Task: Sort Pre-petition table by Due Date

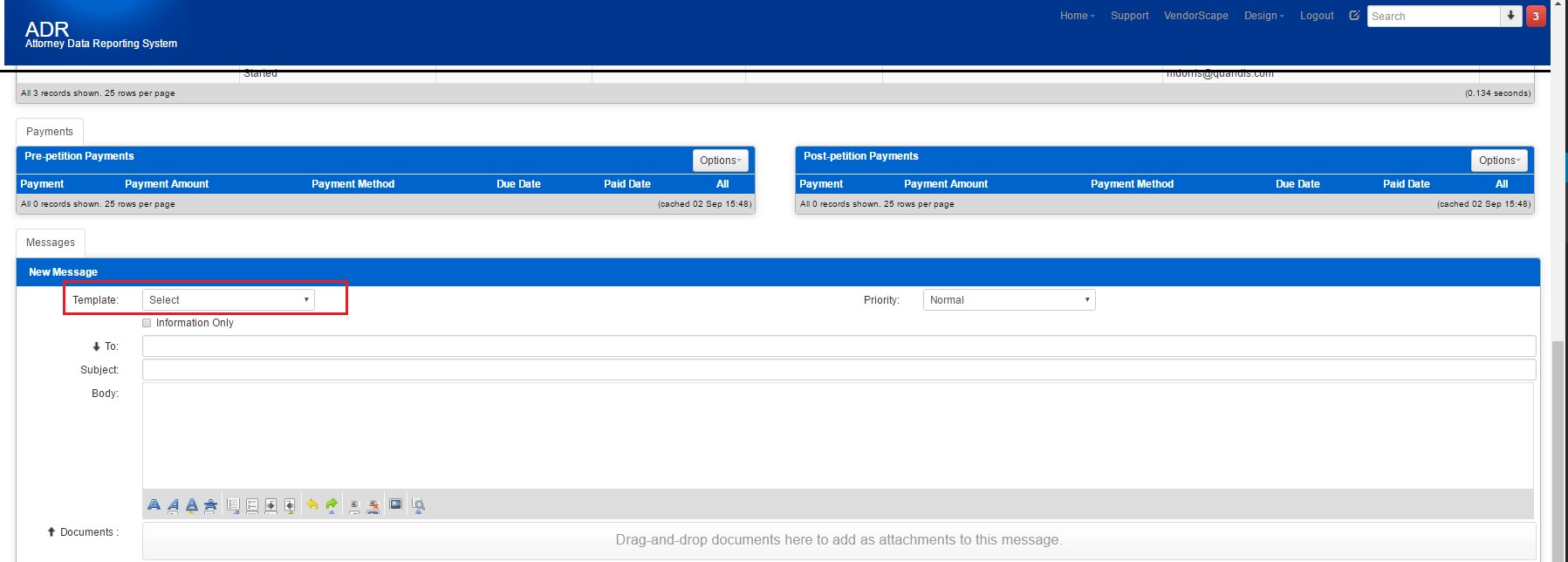Action: click(x=518, y=184)
